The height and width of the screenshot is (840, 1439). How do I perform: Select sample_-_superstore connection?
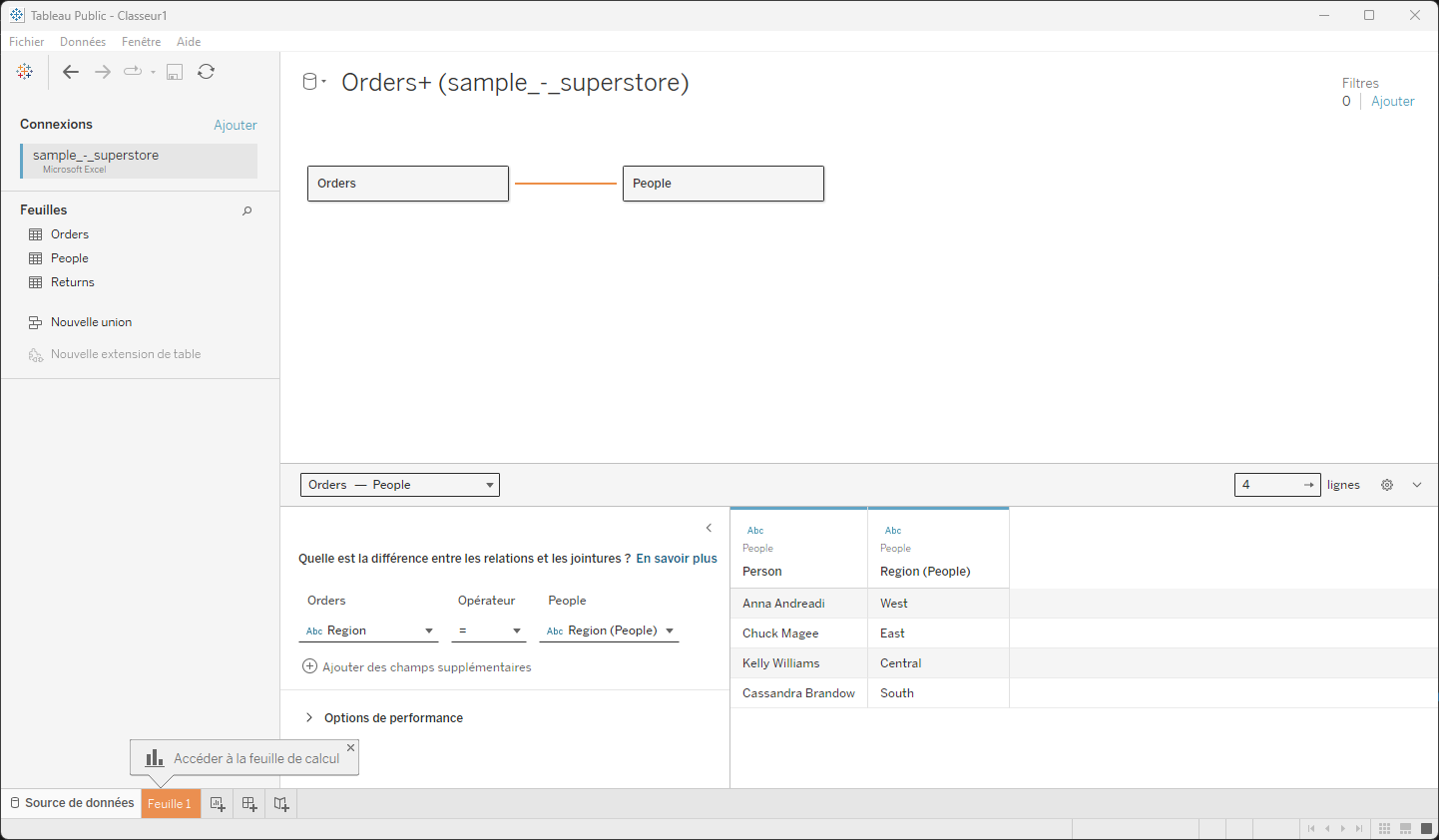[x=139, y=161]
